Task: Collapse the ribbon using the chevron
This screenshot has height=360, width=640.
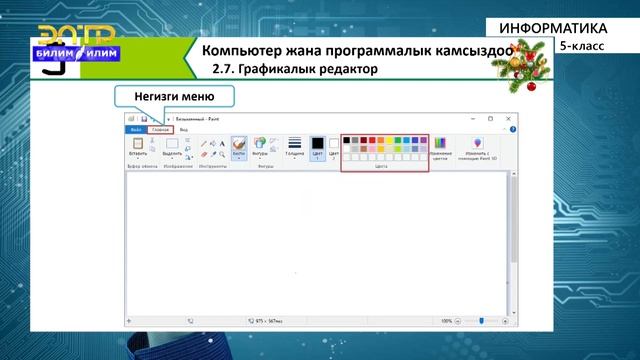Action: 504,129
